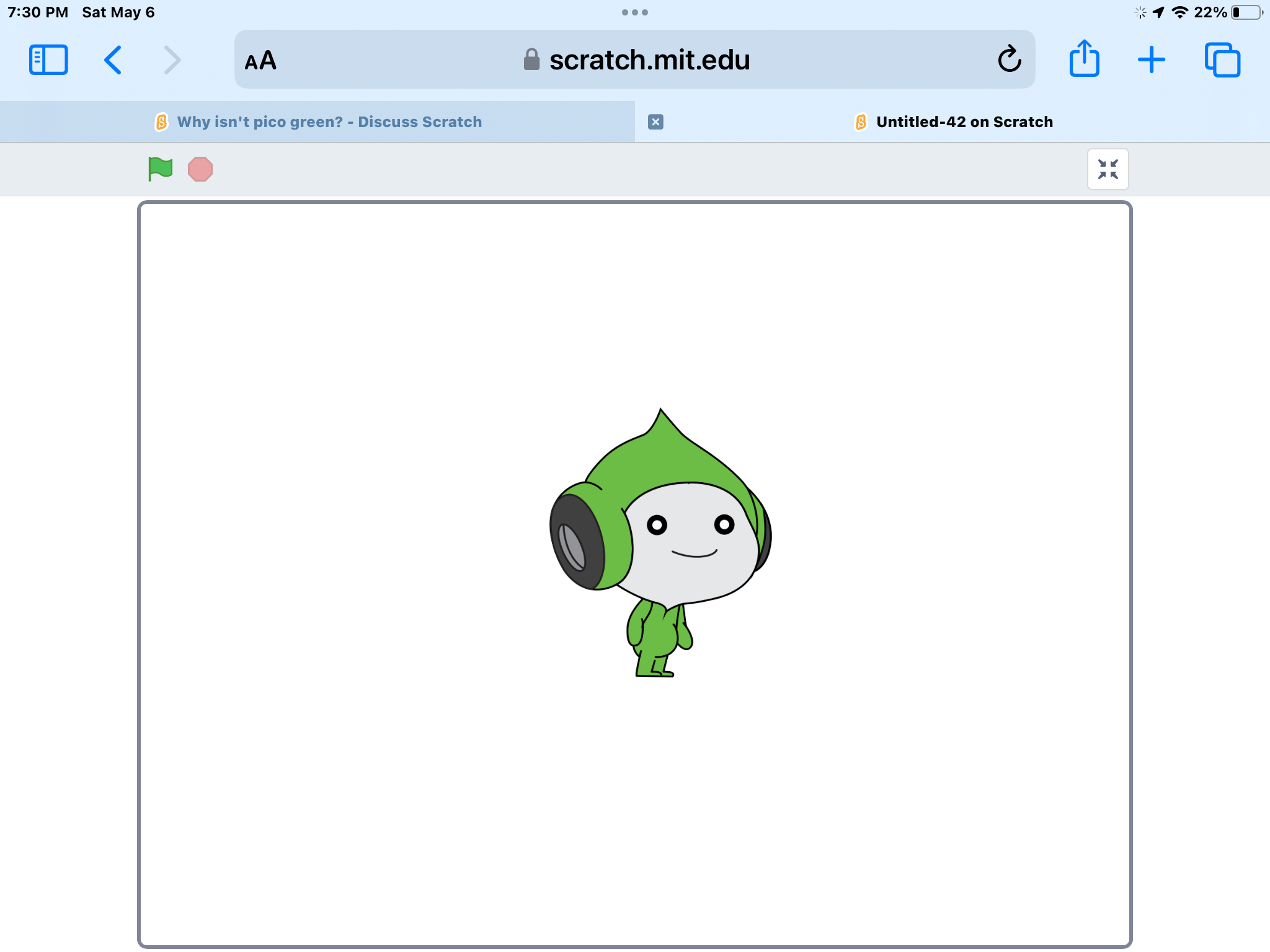Open a new tab with the plus icon
Image resolution: width=1270 pixels, height=952 pixels.
[x=1151, y=59]
